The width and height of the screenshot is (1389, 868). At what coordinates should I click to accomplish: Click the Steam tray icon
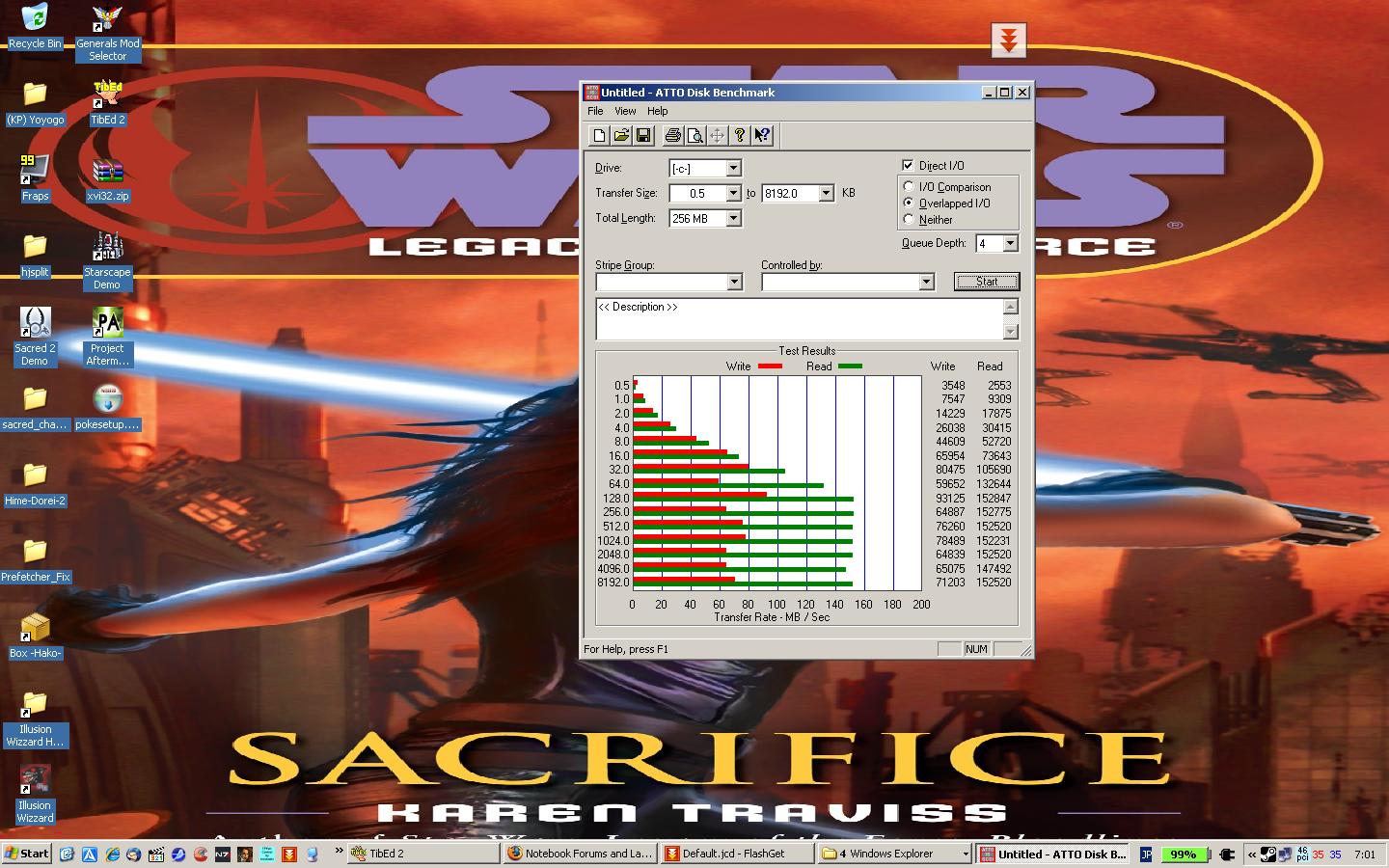(1268, 854)
